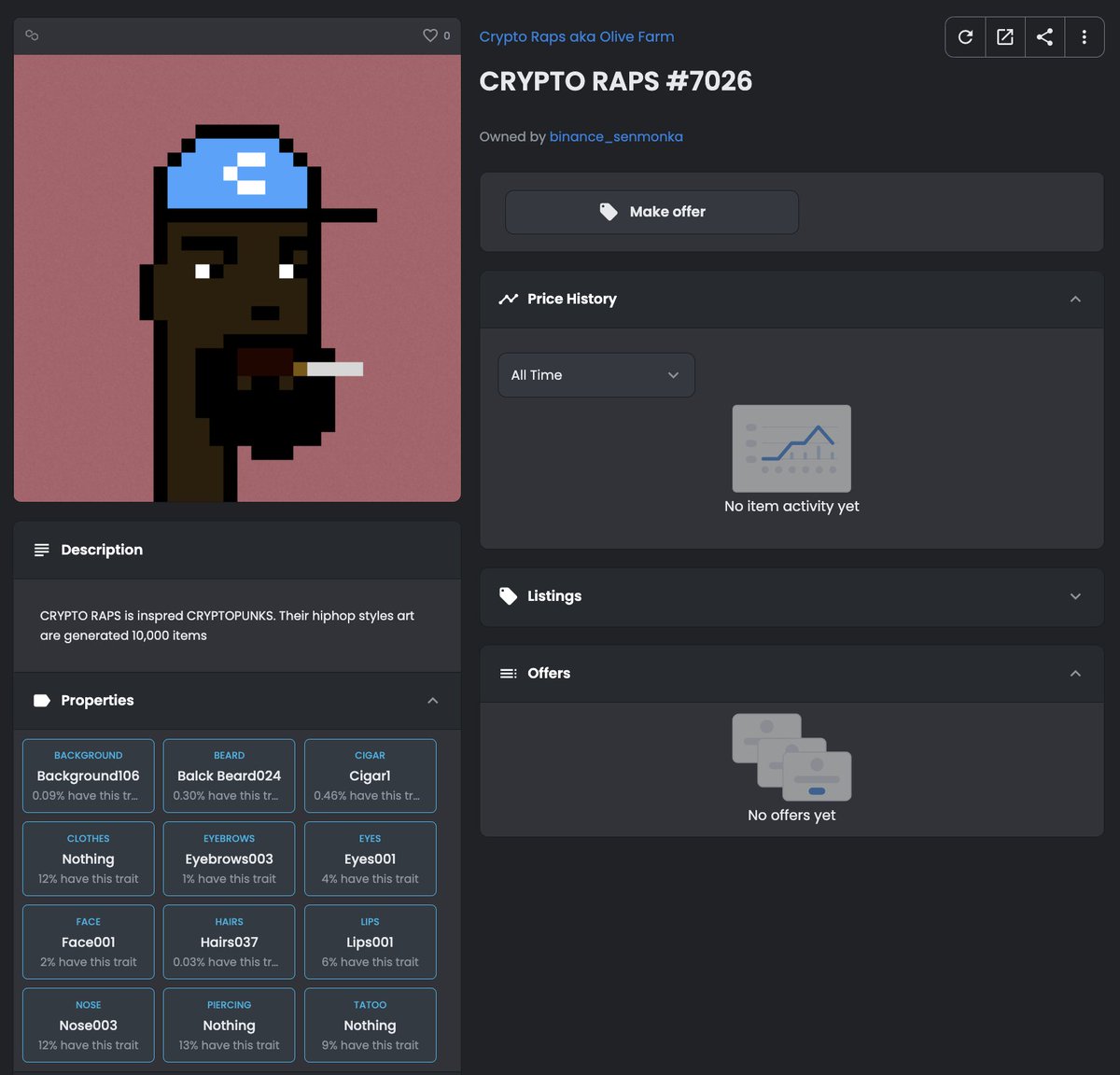Select the Background106 property card

tap(89, 775)
